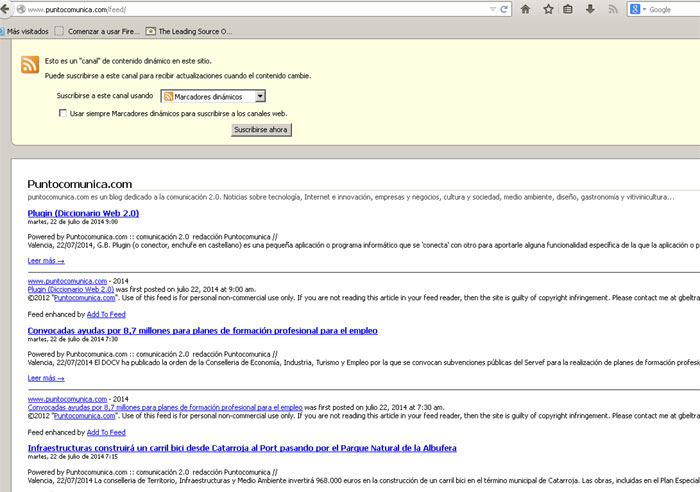Click the RSS subscribe toolbar icon
700x492 pixels.
coord(613,9)
